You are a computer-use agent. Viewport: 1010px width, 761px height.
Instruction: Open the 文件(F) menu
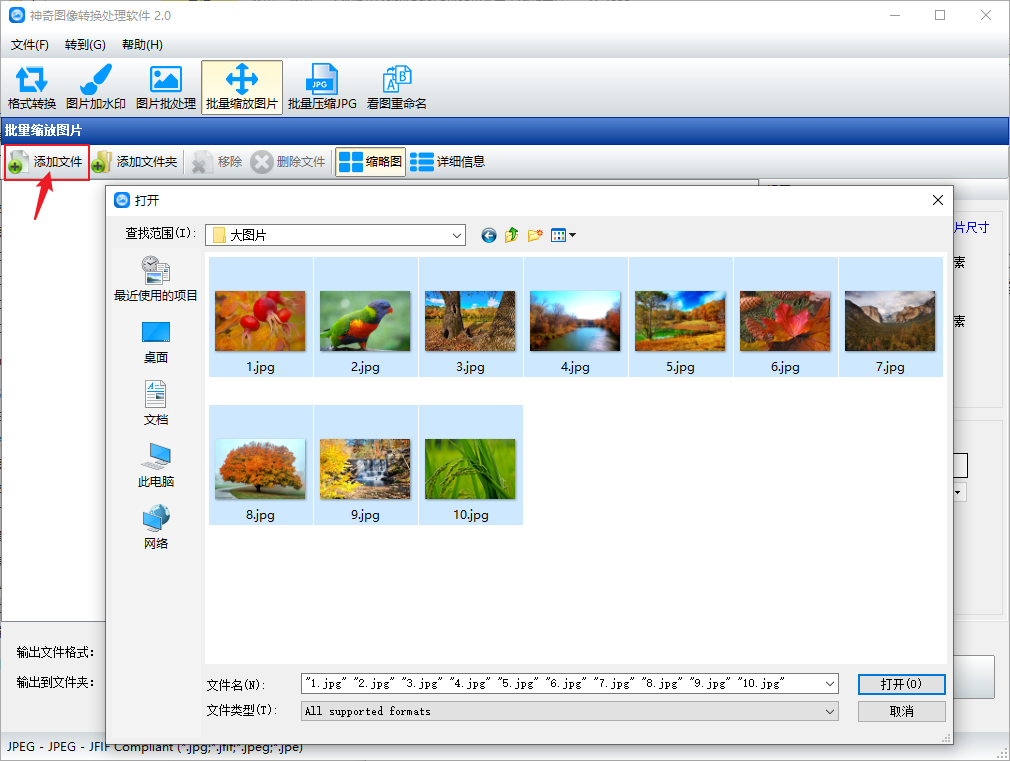click(x=30, y=44)
